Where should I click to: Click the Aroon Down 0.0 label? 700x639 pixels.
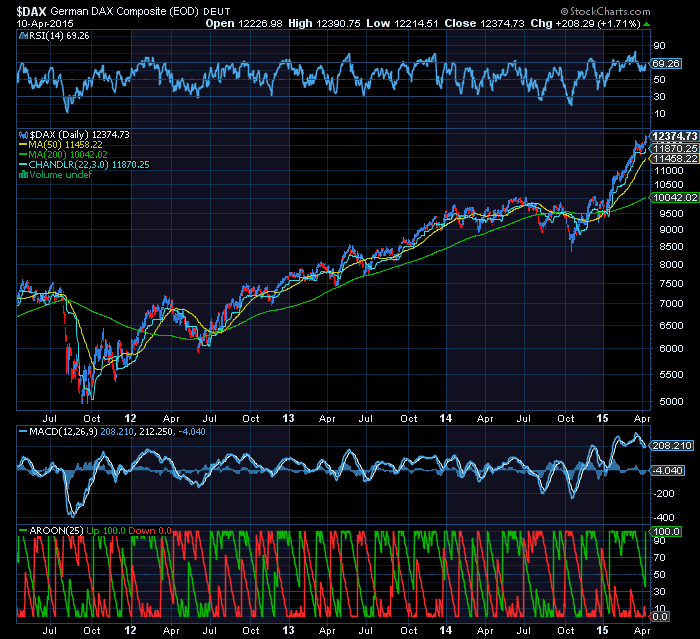[150, 530]
